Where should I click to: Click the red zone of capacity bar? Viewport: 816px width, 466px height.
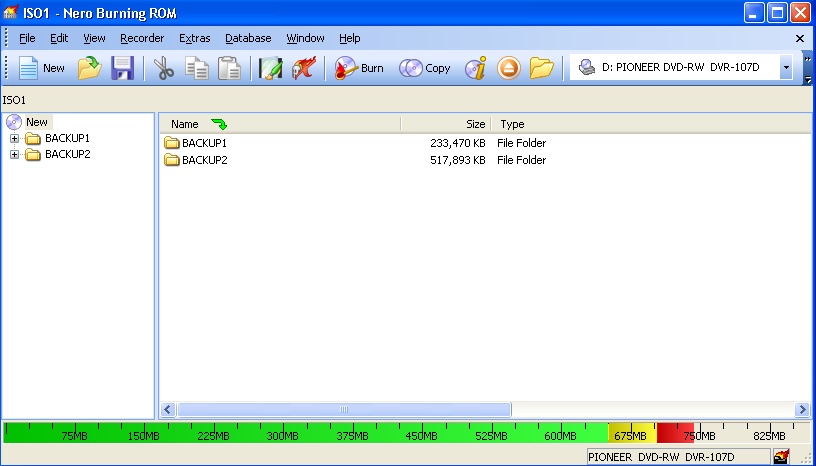click(x=675, y=433)
